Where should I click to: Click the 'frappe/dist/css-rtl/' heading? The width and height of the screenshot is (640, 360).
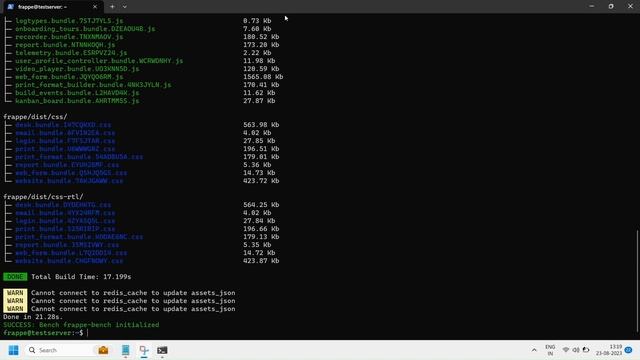pos(43,197)
